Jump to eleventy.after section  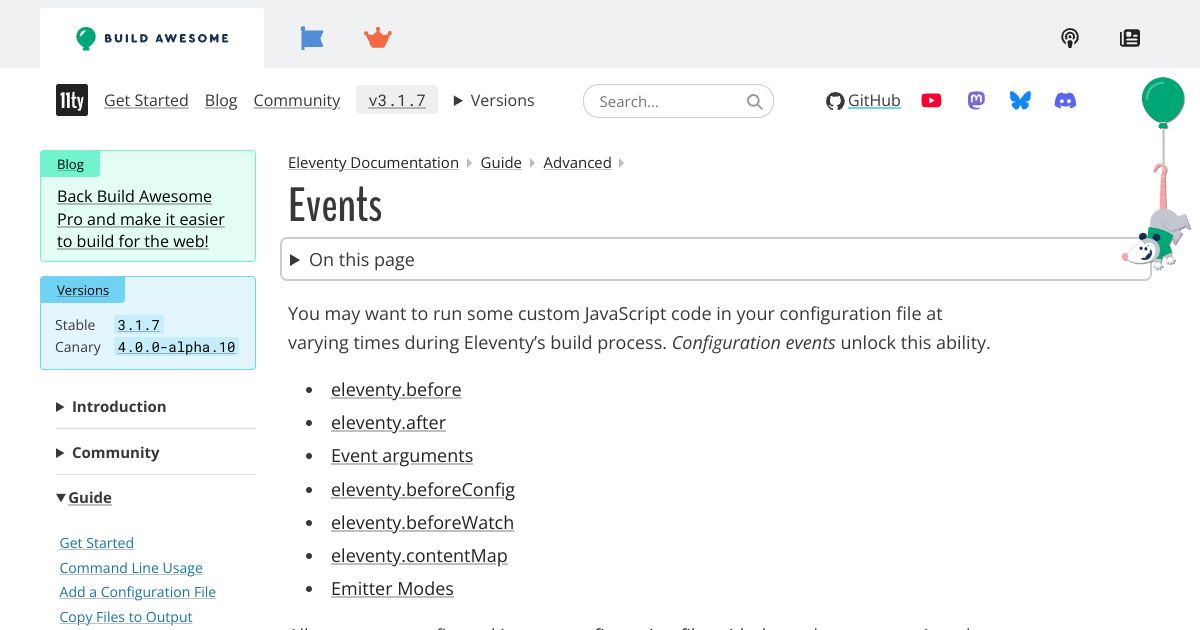[x=388, y=422]
